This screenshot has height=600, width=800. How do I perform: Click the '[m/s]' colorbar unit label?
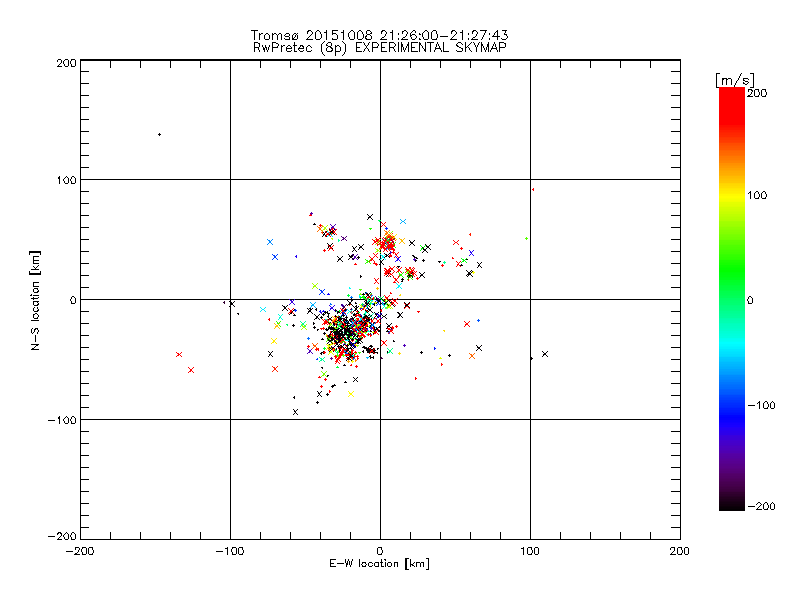click(735, 80)
